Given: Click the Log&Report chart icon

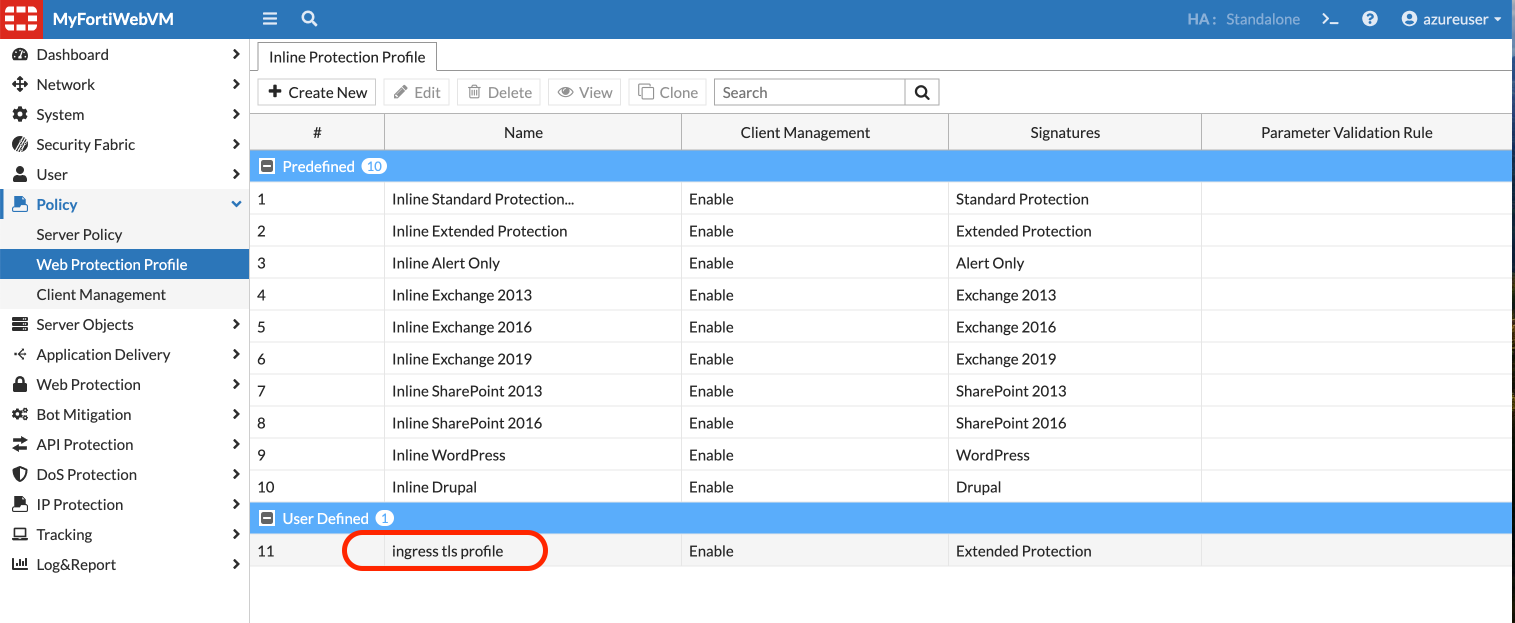Looking at the screenshot, I should click(20, 565).
